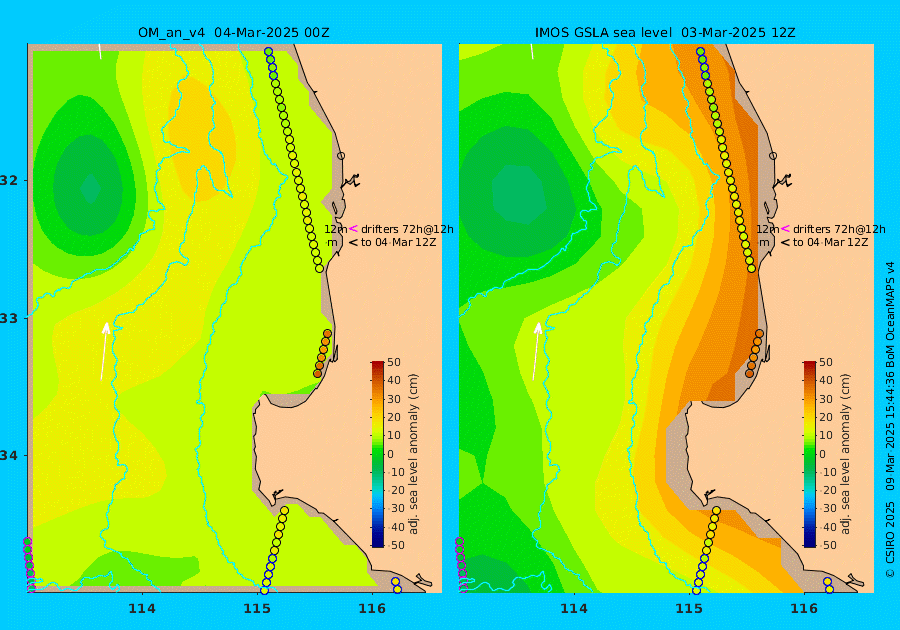Click the left map's sea level anomaly colorbar
The height and width of the screenshot is (630, 900).
coord(378,454)
